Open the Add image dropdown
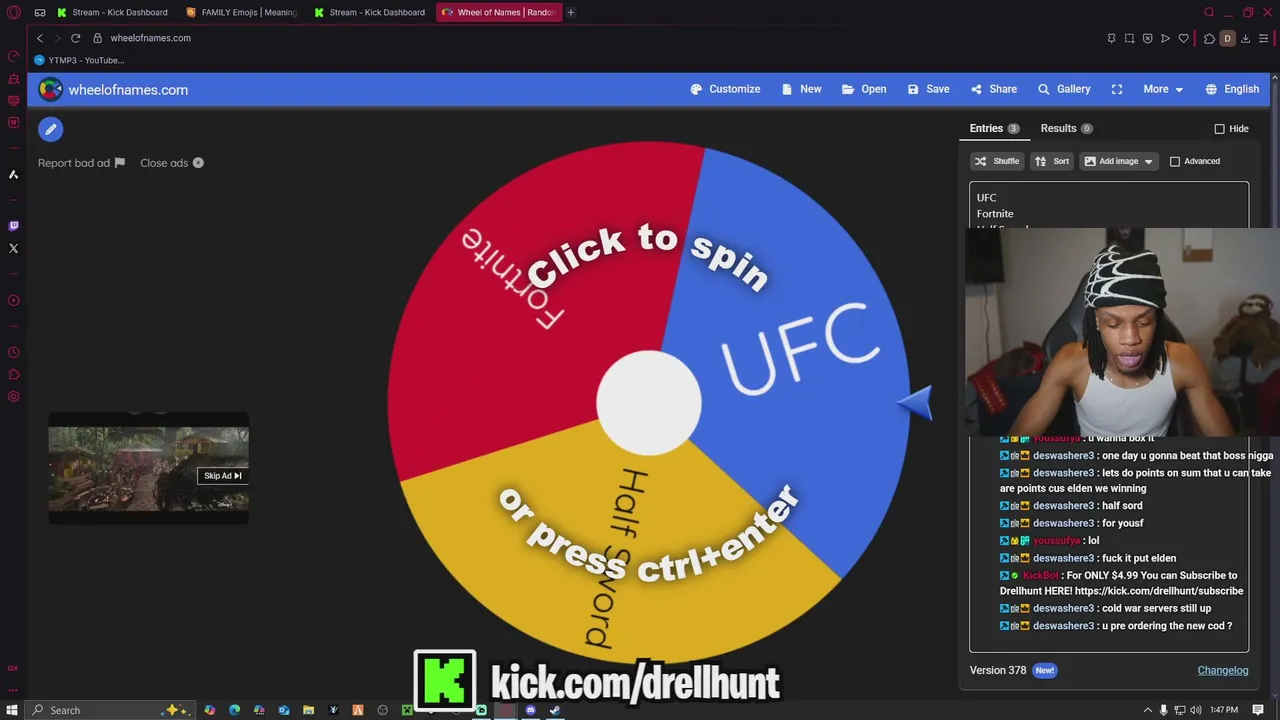 click(1118, 161)
